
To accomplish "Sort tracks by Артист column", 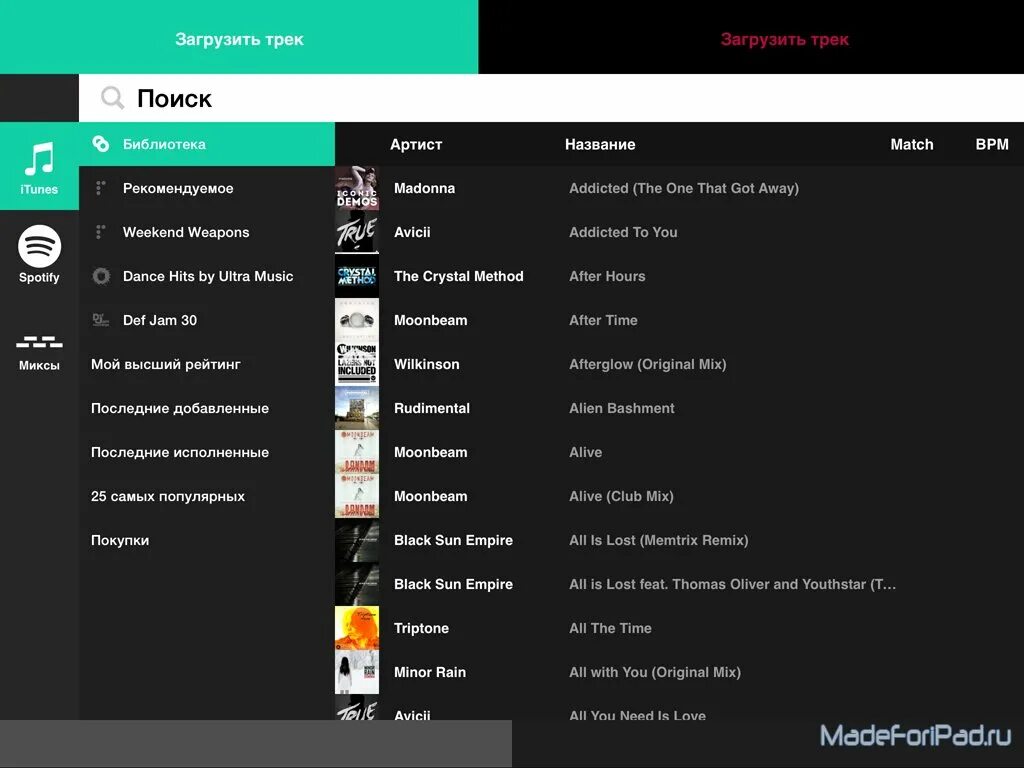I will pos(416,144).
